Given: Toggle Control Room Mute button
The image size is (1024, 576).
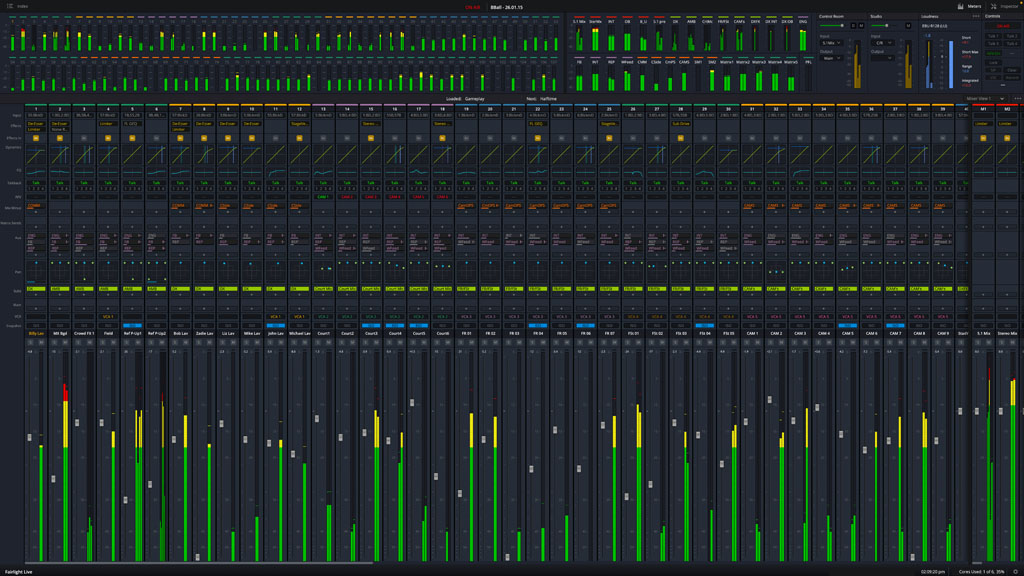Looking at the screenshot, I should [861, 25].
